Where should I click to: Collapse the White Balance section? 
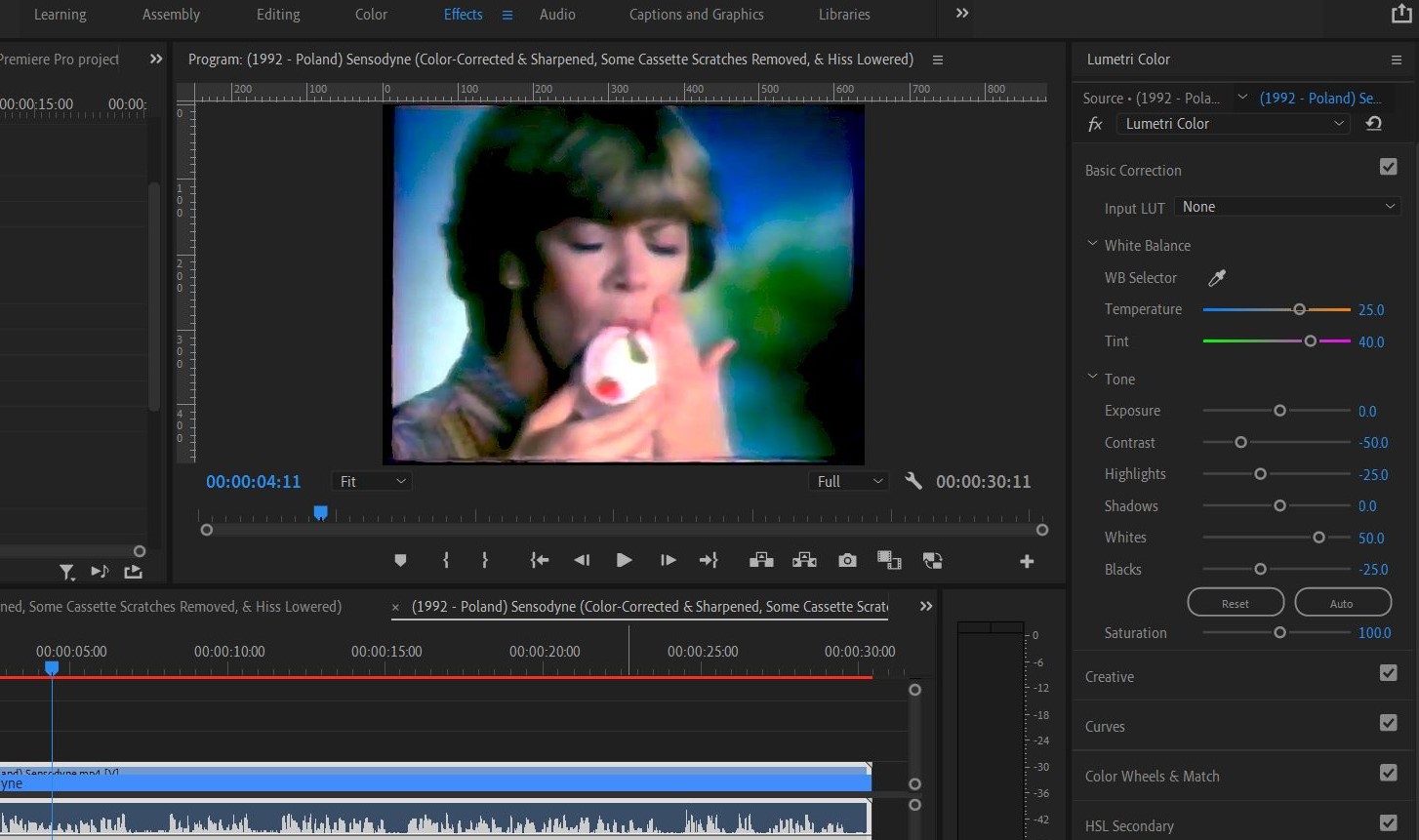click(1093, 245)
